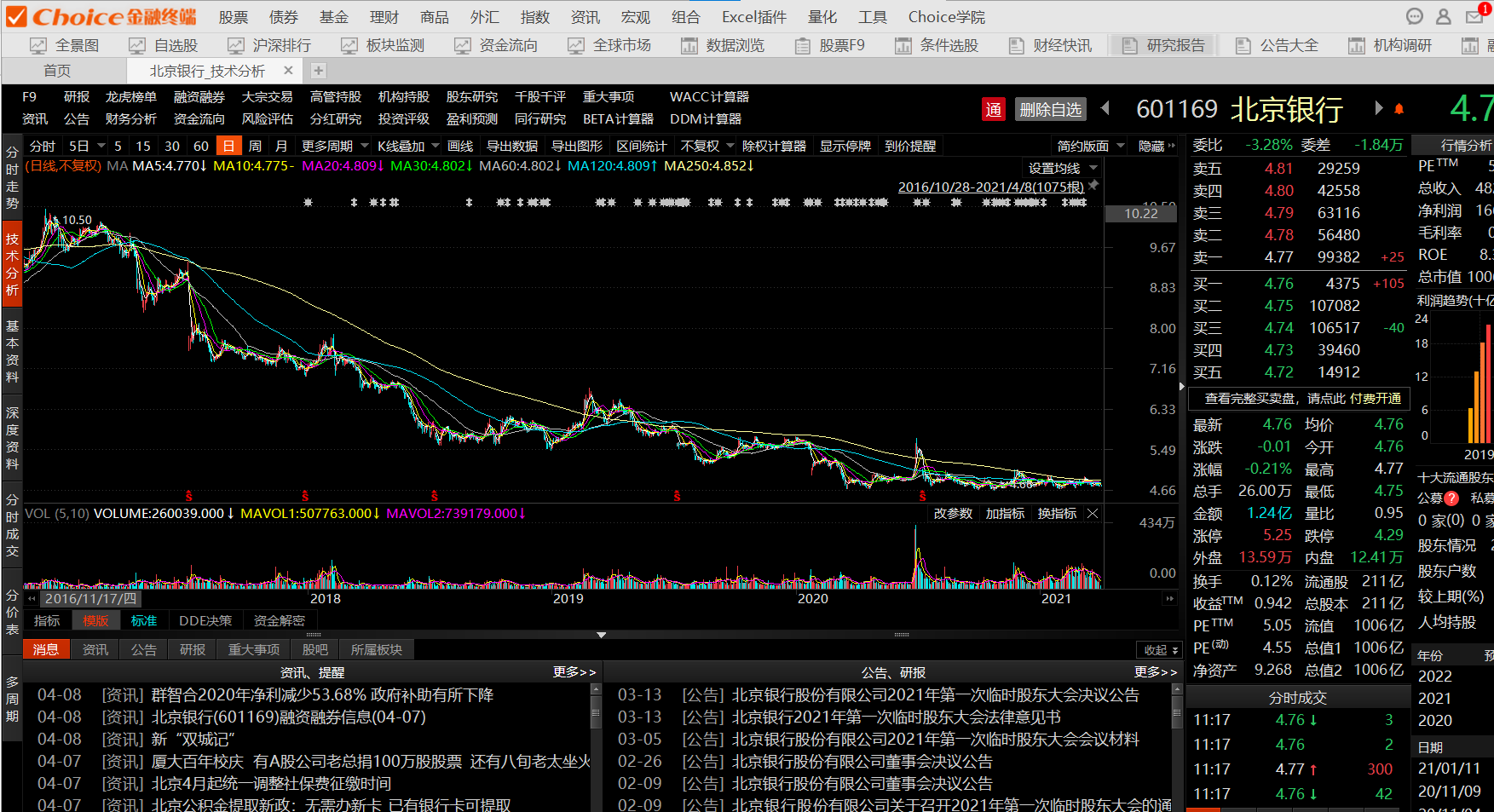
Task: Click the 导出数据 export data button
Action: [x=511, y=147]
